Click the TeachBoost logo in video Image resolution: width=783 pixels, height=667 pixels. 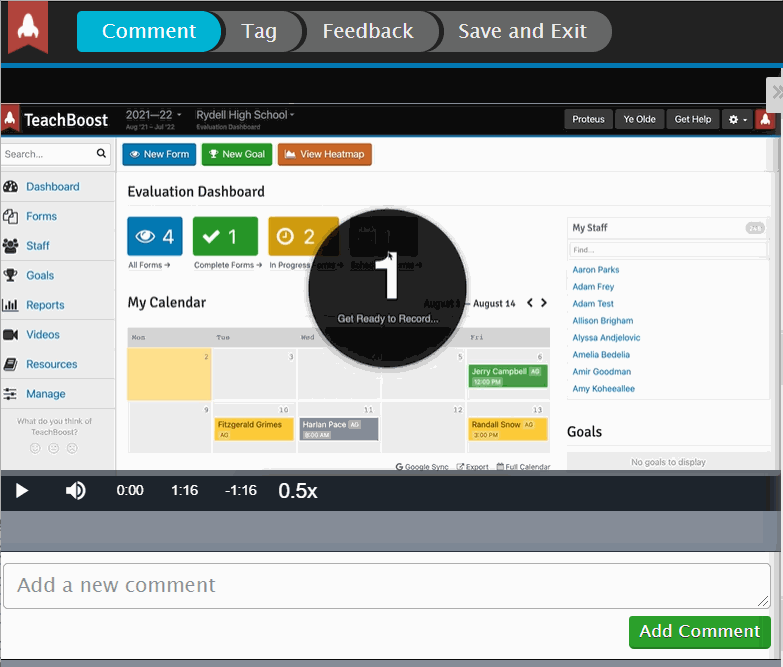(x=56, y=120)
